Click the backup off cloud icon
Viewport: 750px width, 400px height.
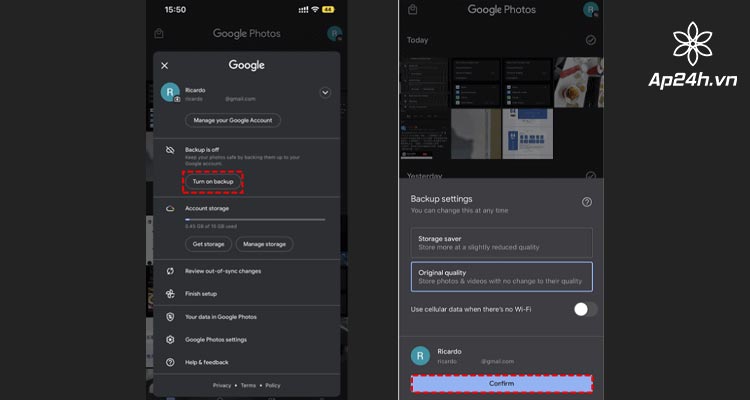pos(170,150)
